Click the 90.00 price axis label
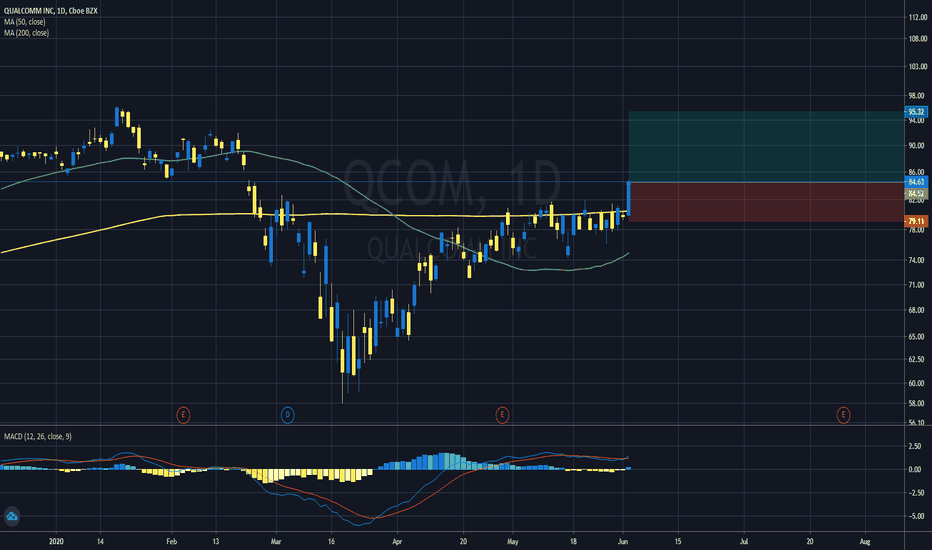 (x=917, y=146)
